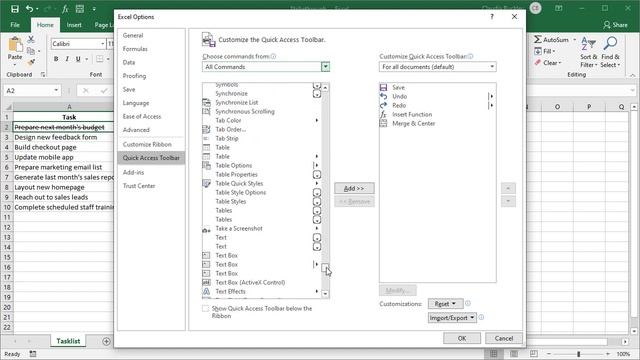Switch to the Insert ribbon tab
This screenshot has height=360, width=640.
click(74, 25)
